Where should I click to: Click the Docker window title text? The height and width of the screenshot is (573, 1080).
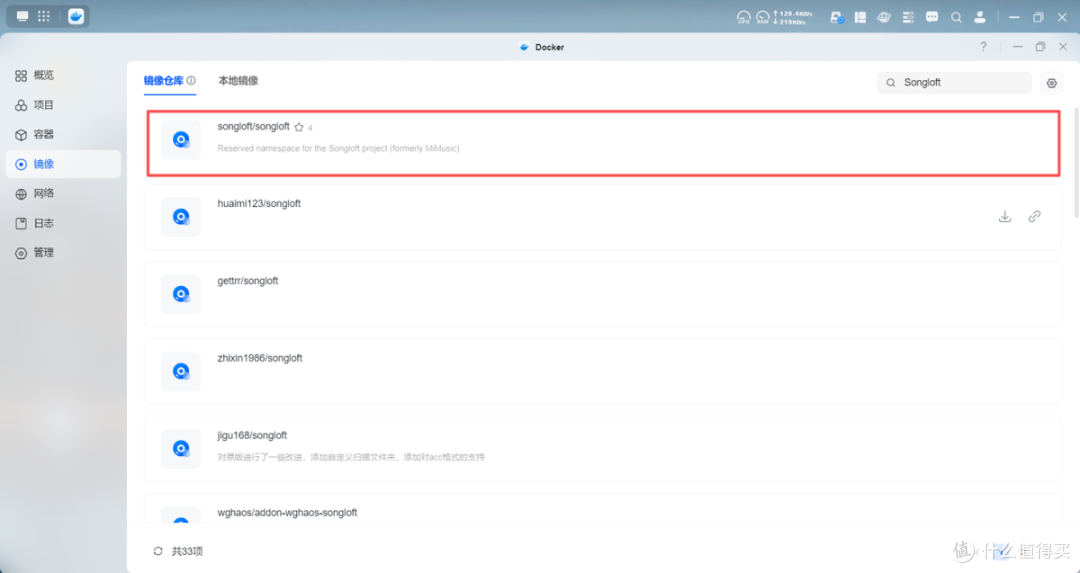pos(550,47)
